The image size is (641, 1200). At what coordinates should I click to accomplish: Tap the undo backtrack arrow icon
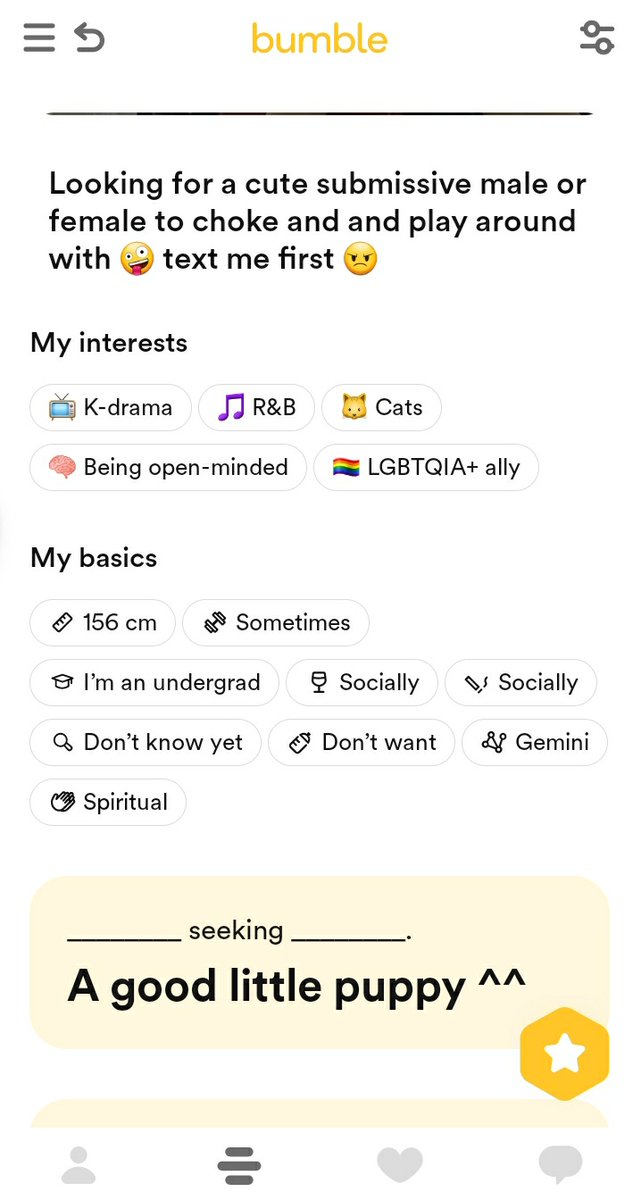(90, 38)
